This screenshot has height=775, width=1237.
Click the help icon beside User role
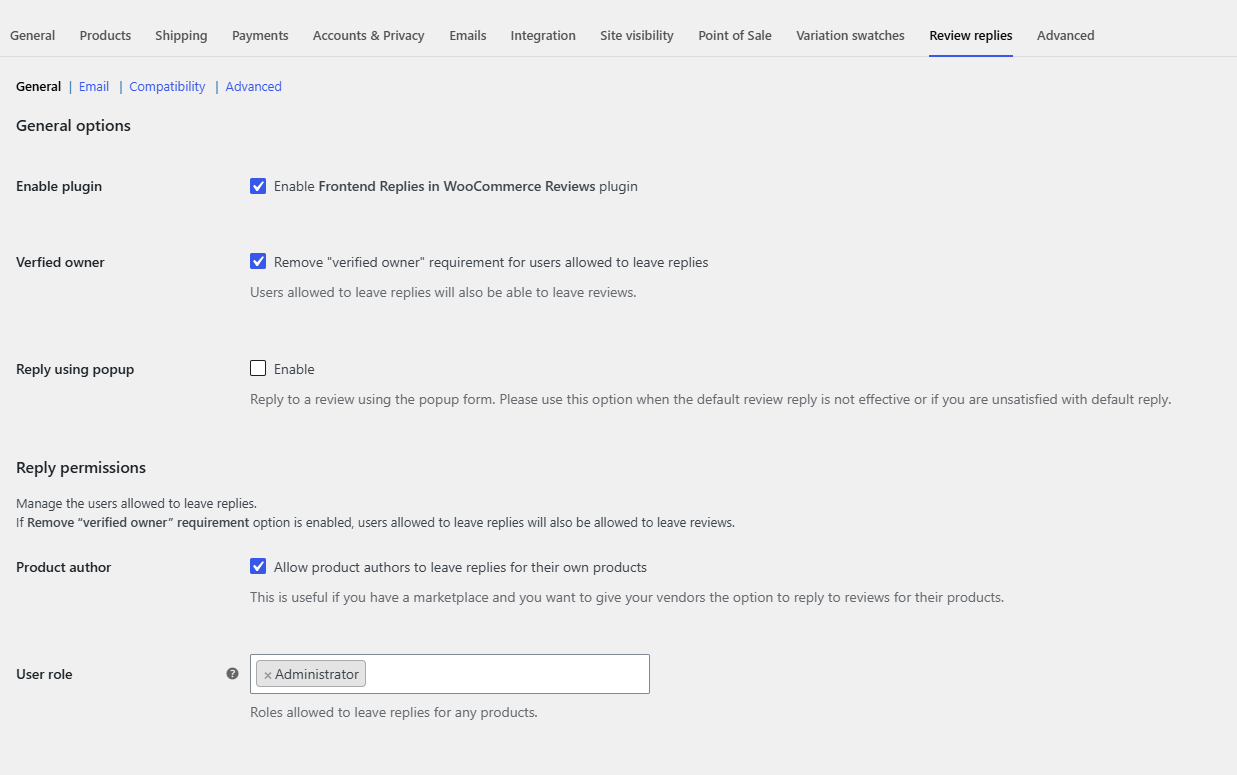pyautogui.click(x=232, y=674)
